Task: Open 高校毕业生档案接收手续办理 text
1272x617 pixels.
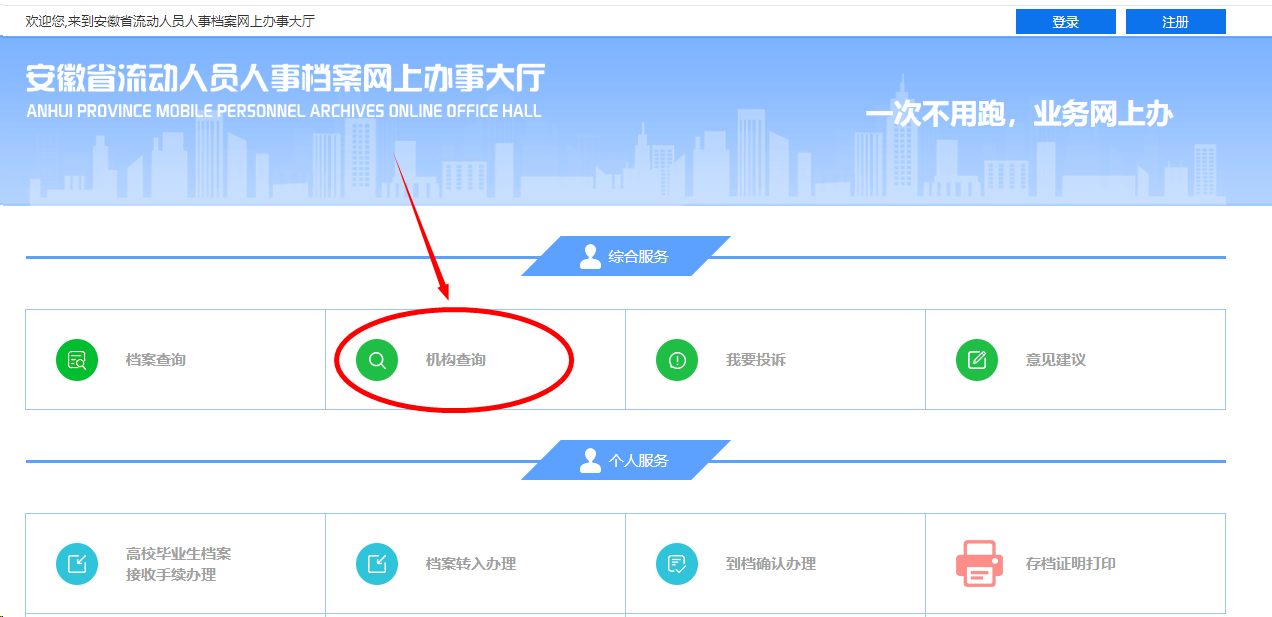Action: tap(179, 564)
